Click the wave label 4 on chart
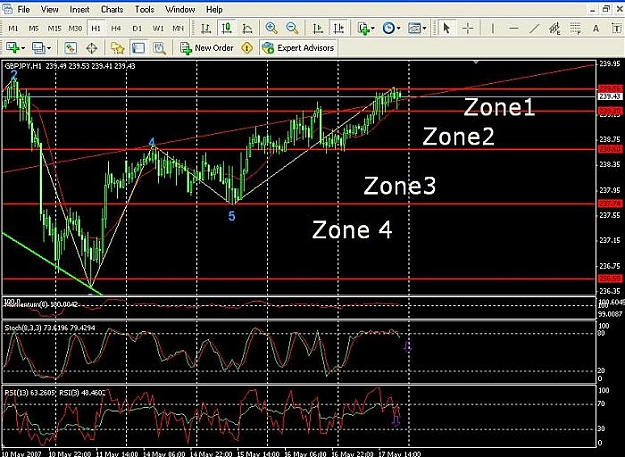Viewport: 625px width, 457px height. 151,142
